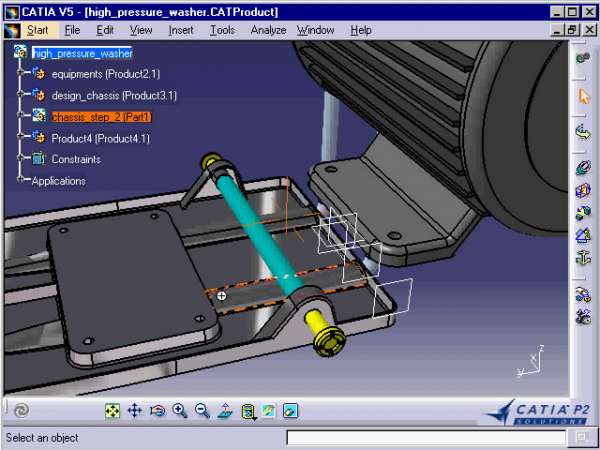Click the document icon left of Start menu
The image size is (600, 450).
pyautogui.click(x=12, y=30)
